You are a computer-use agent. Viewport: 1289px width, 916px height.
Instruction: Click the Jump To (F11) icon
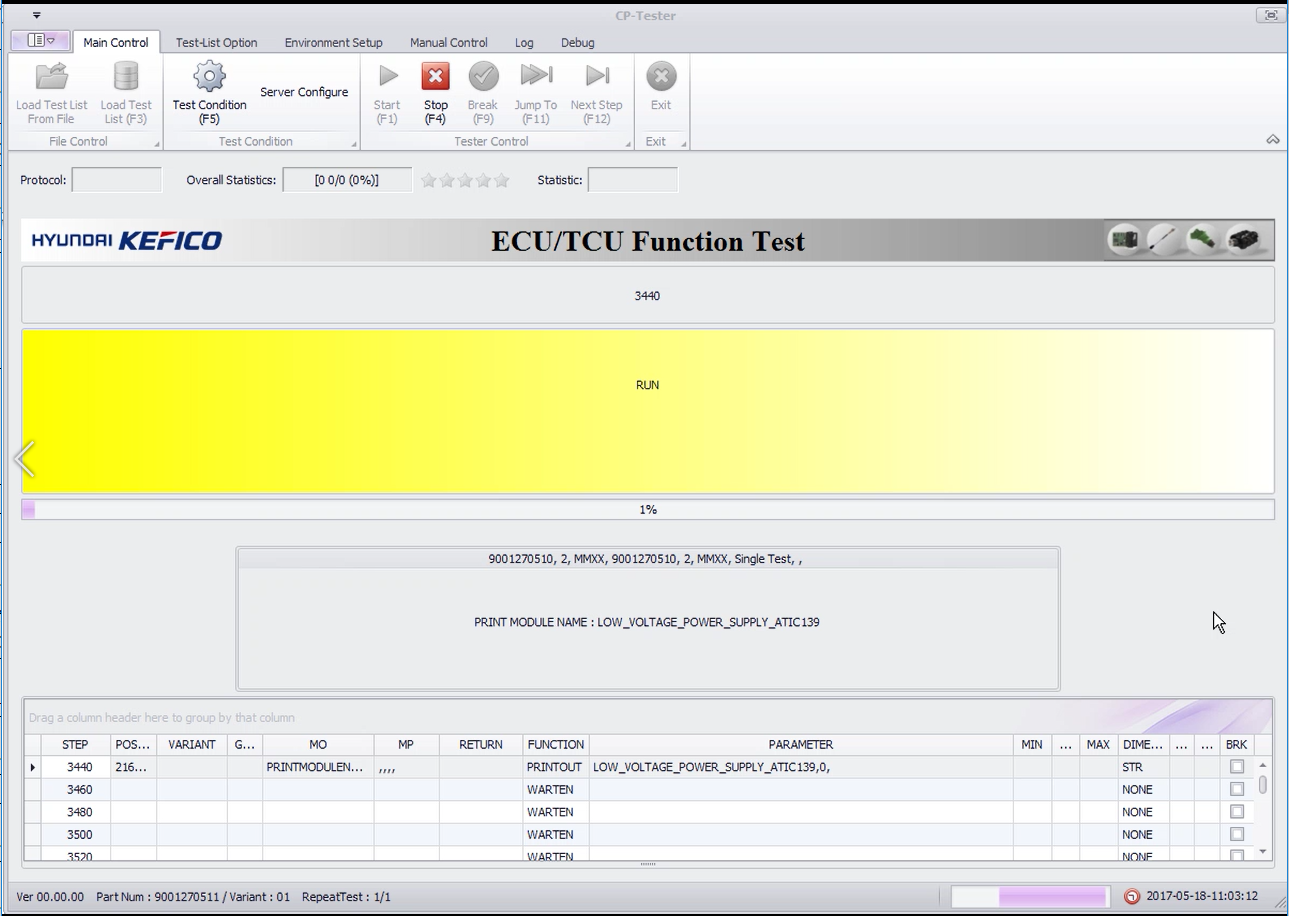536,75
